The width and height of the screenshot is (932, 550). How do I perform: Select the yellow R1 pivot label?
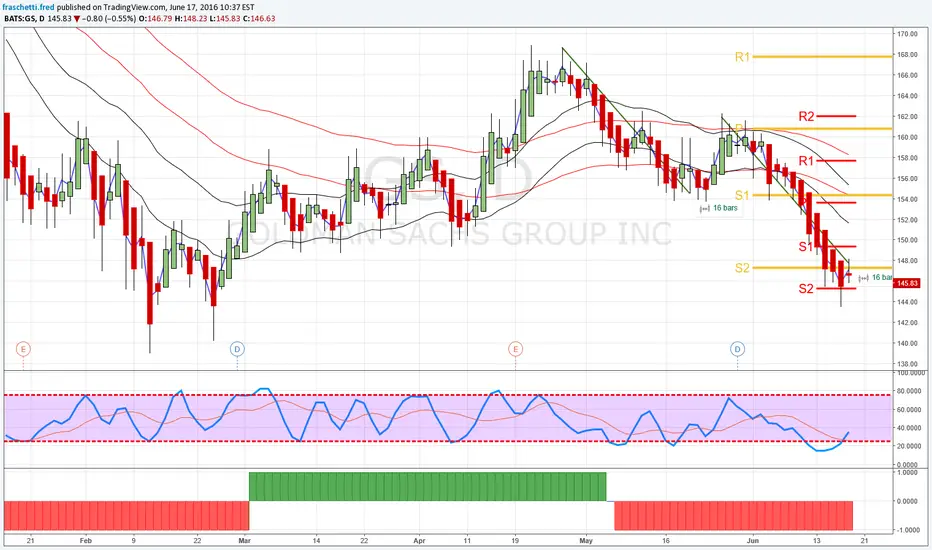[742, 57]
